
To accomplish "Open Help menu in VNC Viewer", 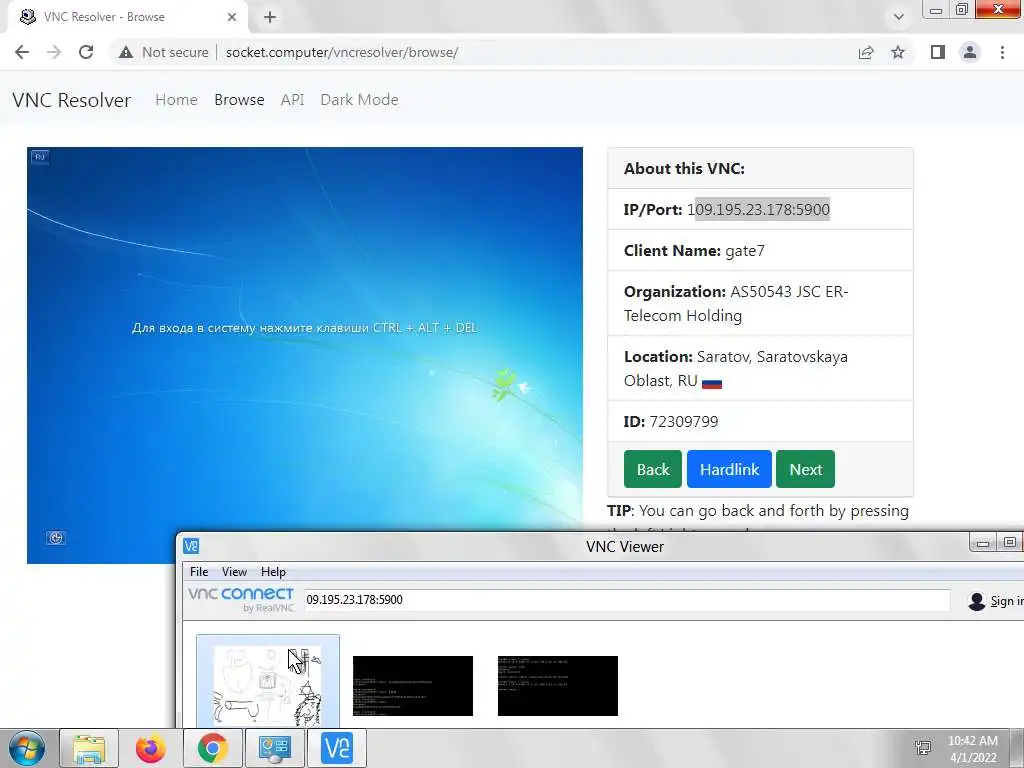I will pyautogui.click(x=274, y=571).
